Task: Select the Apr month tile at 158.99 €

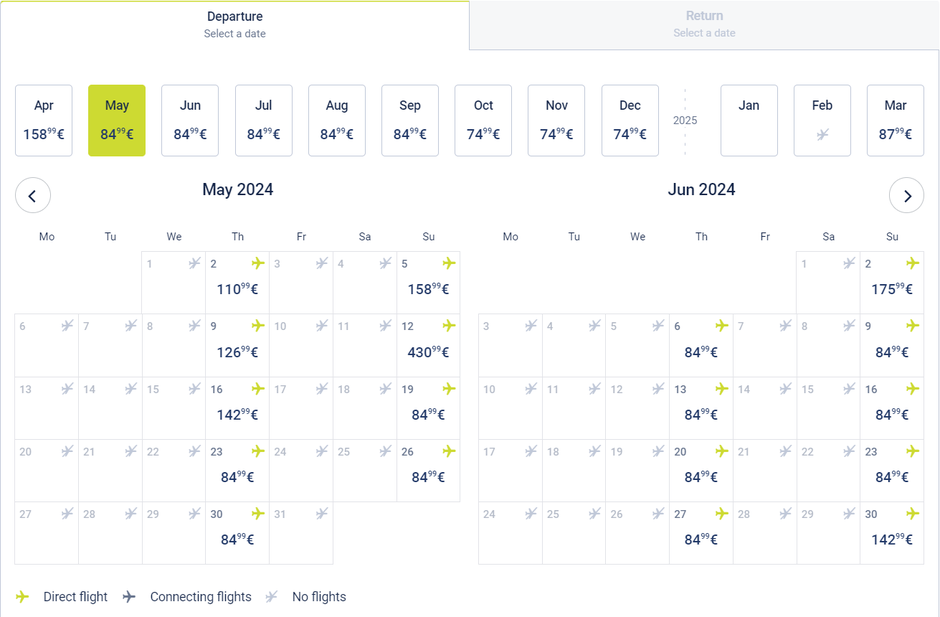Action: click(44, 121)
